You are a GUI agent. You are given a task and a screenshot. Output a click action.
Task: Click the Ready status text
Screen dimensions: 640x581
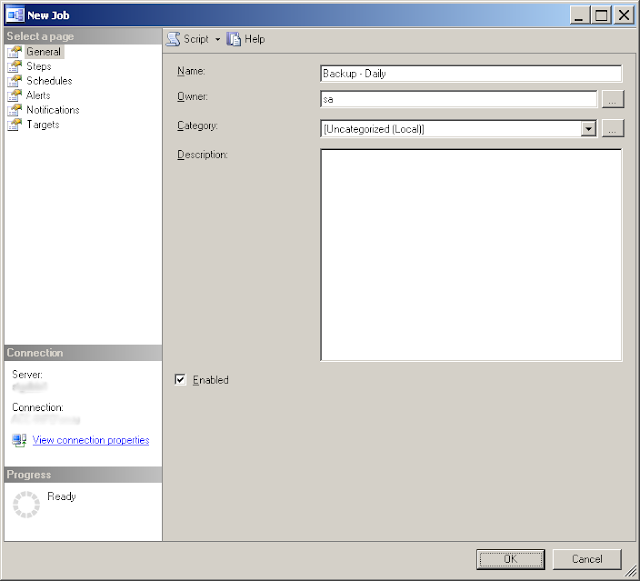click(x=62, y=496)
